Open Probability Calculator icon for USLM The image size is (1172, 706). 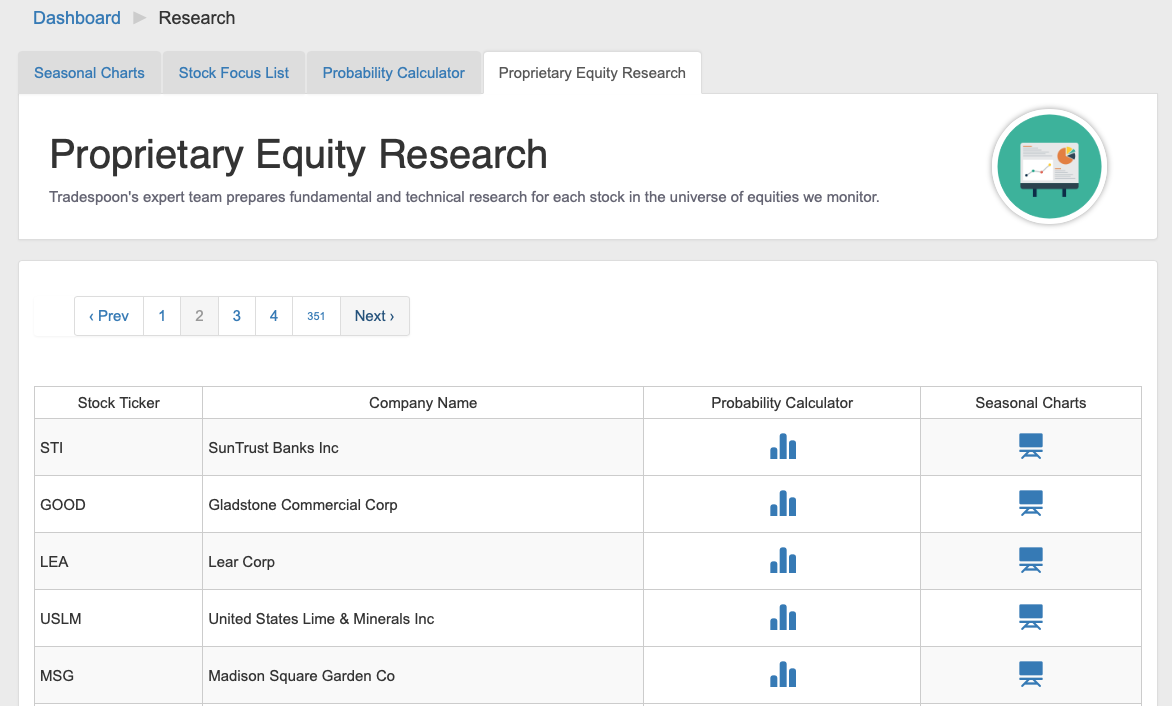coord(783,617)
